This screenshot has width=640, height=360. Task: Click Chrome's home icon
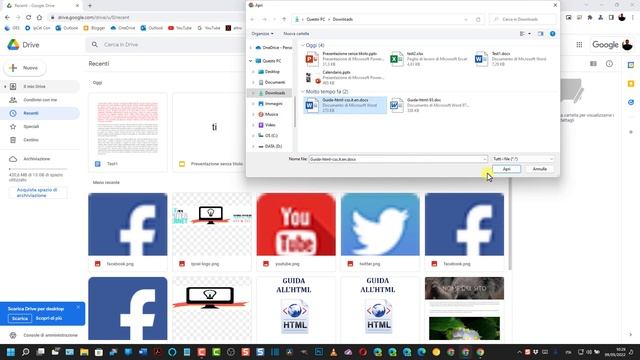tap(39, 18)
